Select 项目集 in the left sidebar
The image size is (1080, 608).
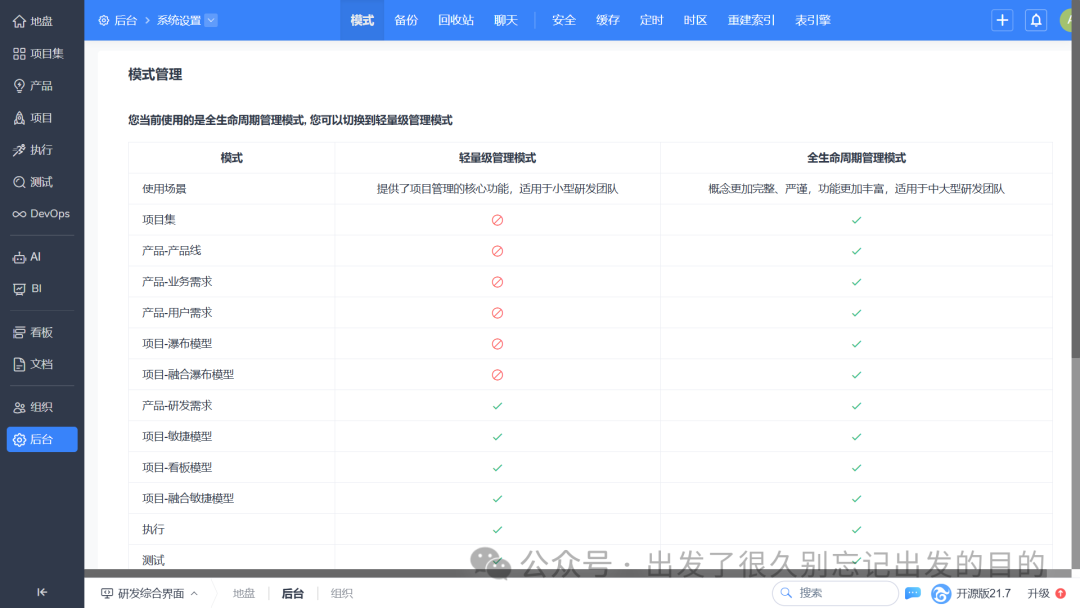(40, 53)
